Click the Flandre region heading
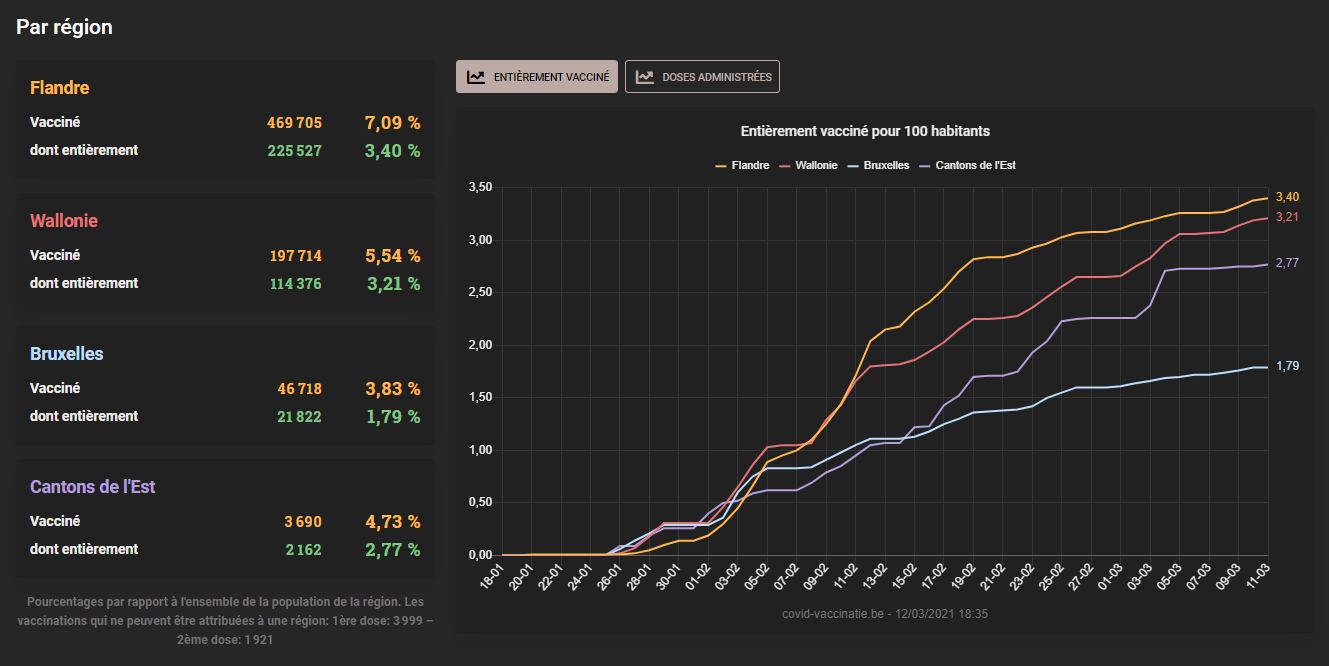The width and height of the screenshot is (1329, 666). 60,88
